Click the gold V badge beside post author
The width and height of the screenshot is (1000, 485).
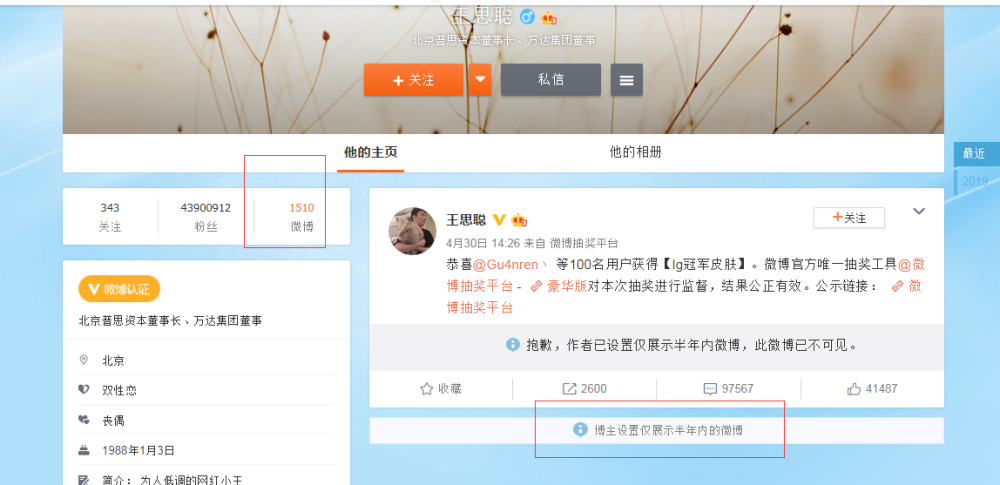tap(499, 220)
